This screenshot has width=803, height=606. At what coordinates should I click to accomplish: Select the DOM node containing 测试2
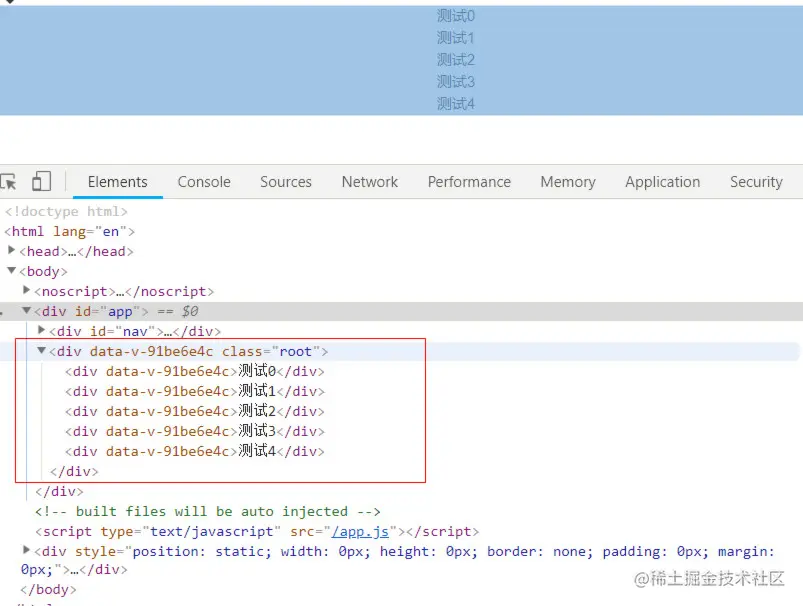(x=195, y=411)
